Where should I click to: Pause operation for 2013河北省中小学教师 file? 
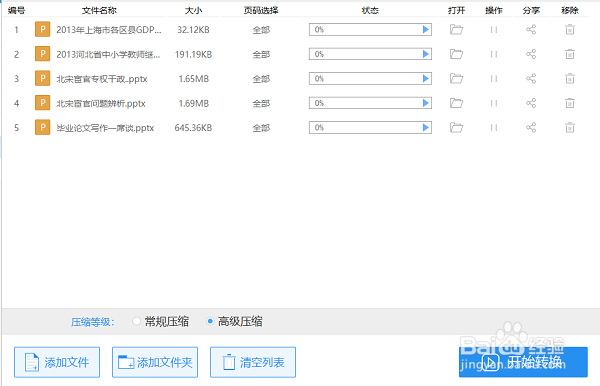tap(494, 54)
